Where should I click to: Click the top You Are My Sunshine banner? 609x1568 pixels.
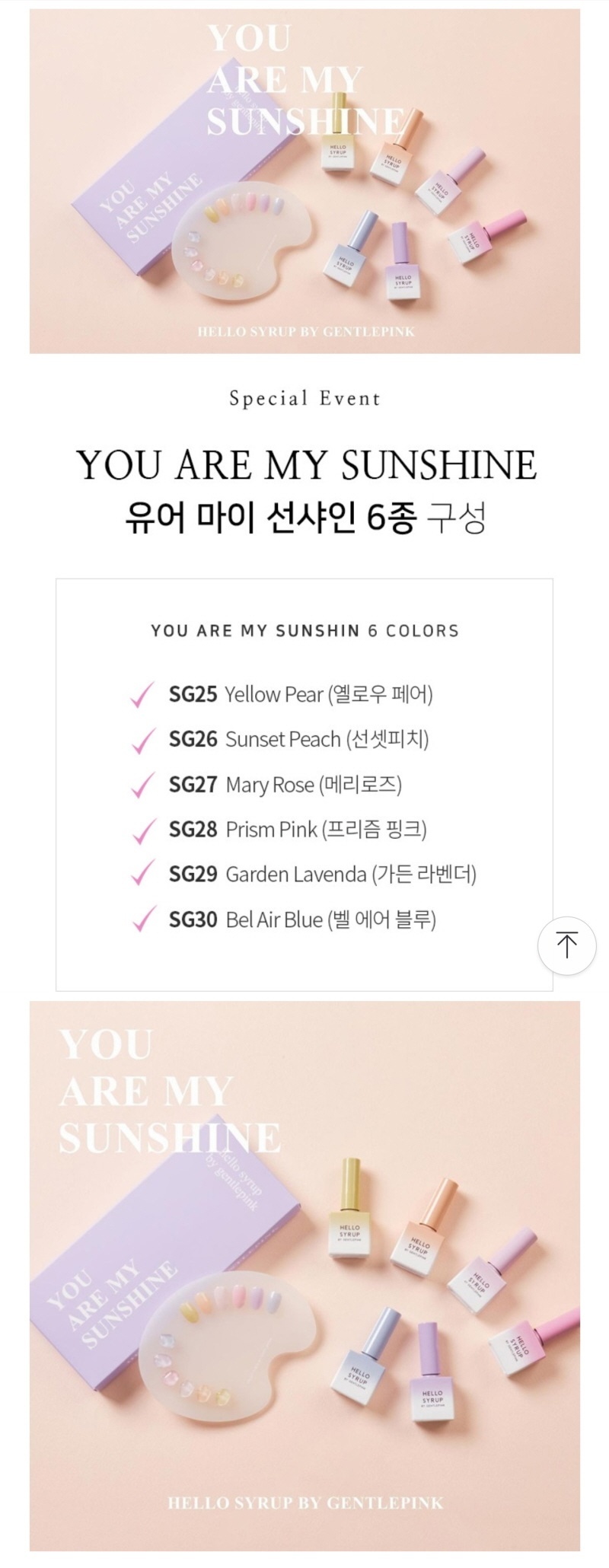point(304,181)
